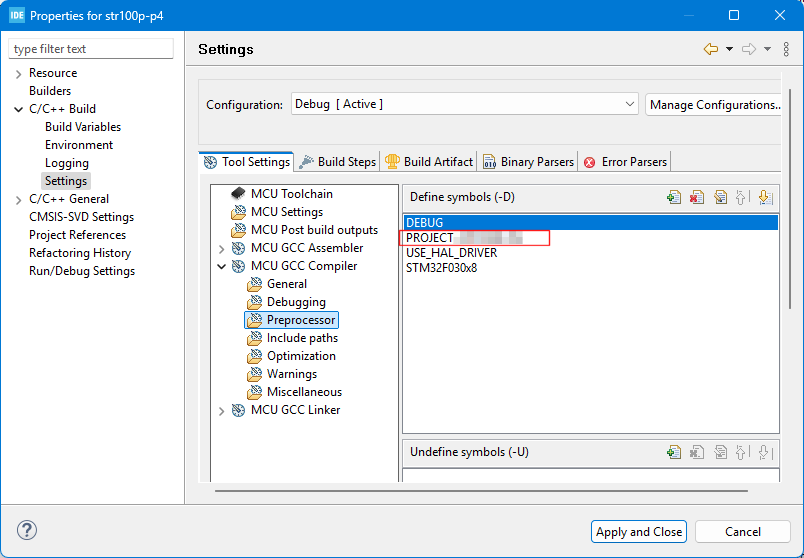Image resolution: width=804 pixels, height=558 pixels.
Task: Expand the MCU GCC Linker node
Action: (222, 410)
